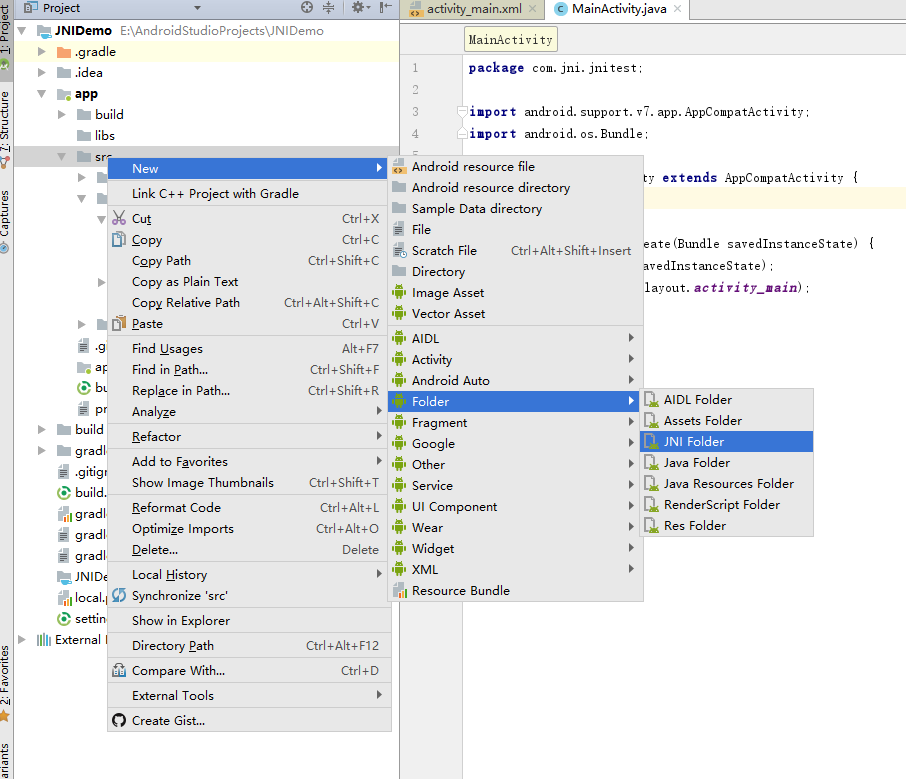The image size is (906, 779).
Task: Click the Java Resources Folder icon
Action: (x=652, y=484)
